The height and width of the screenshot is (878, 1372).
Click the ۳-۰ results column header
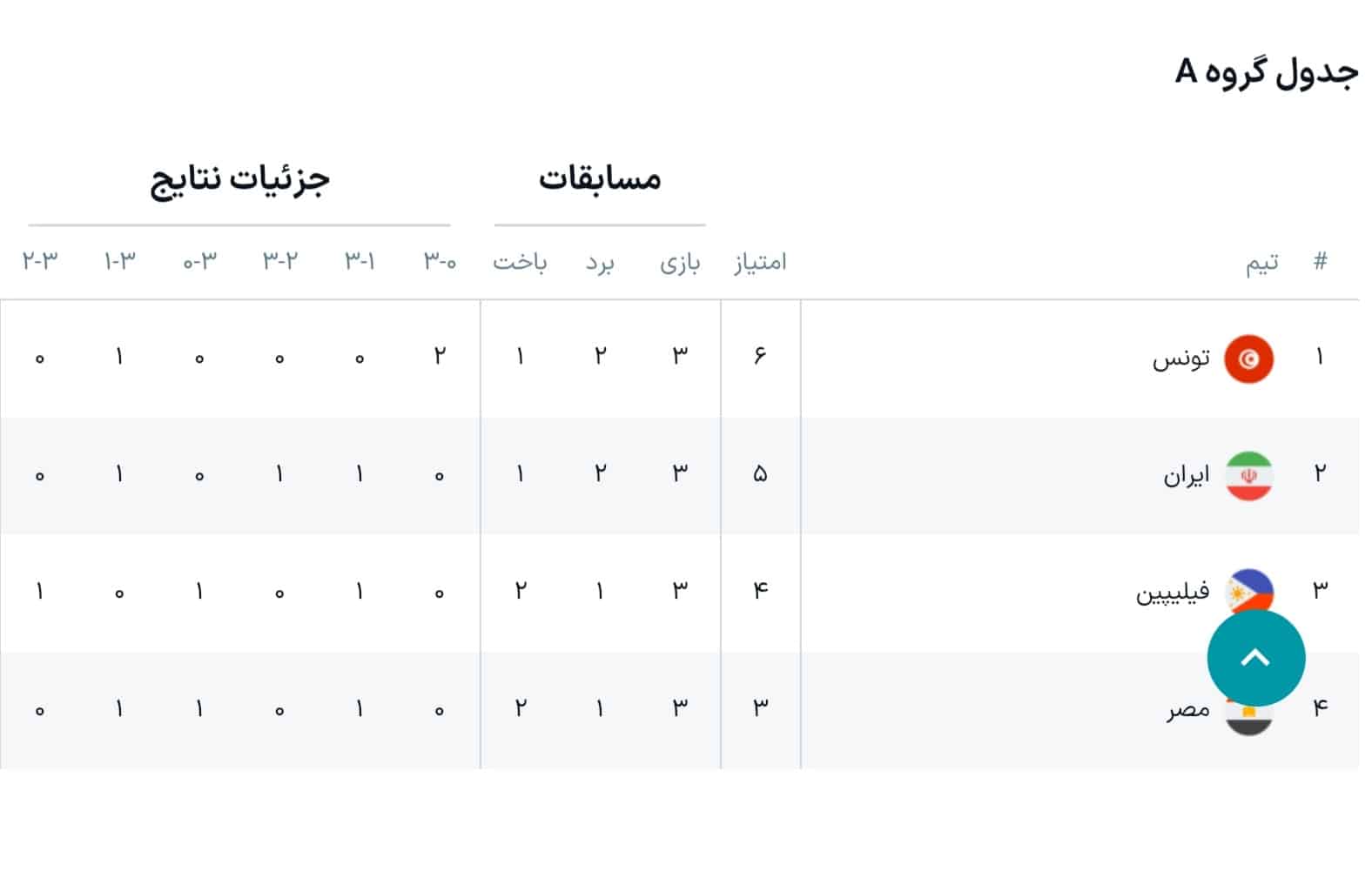click(x=438, y=262)
